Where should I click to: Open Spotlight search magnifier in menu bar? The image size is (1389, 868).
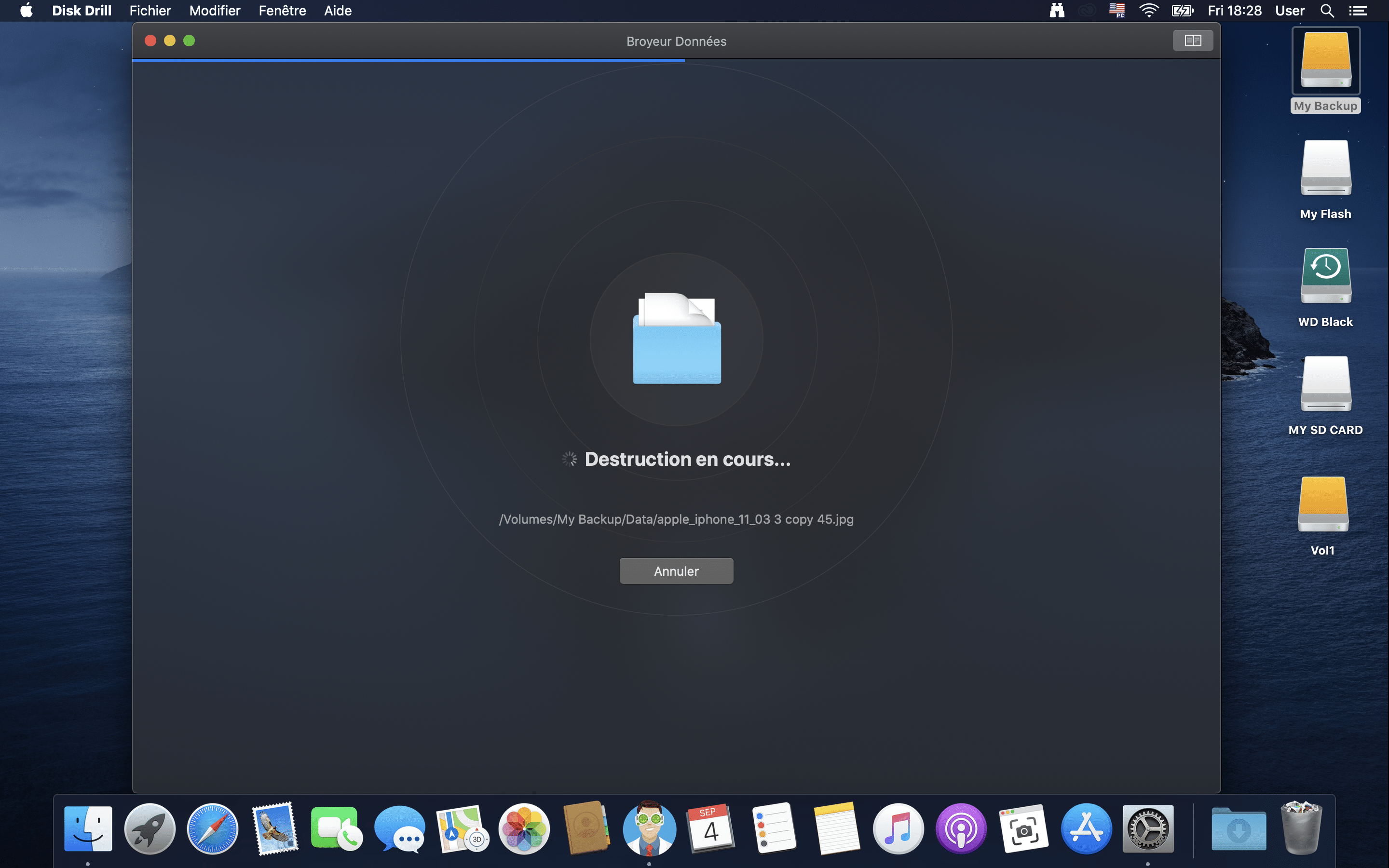click(1326, 11)
